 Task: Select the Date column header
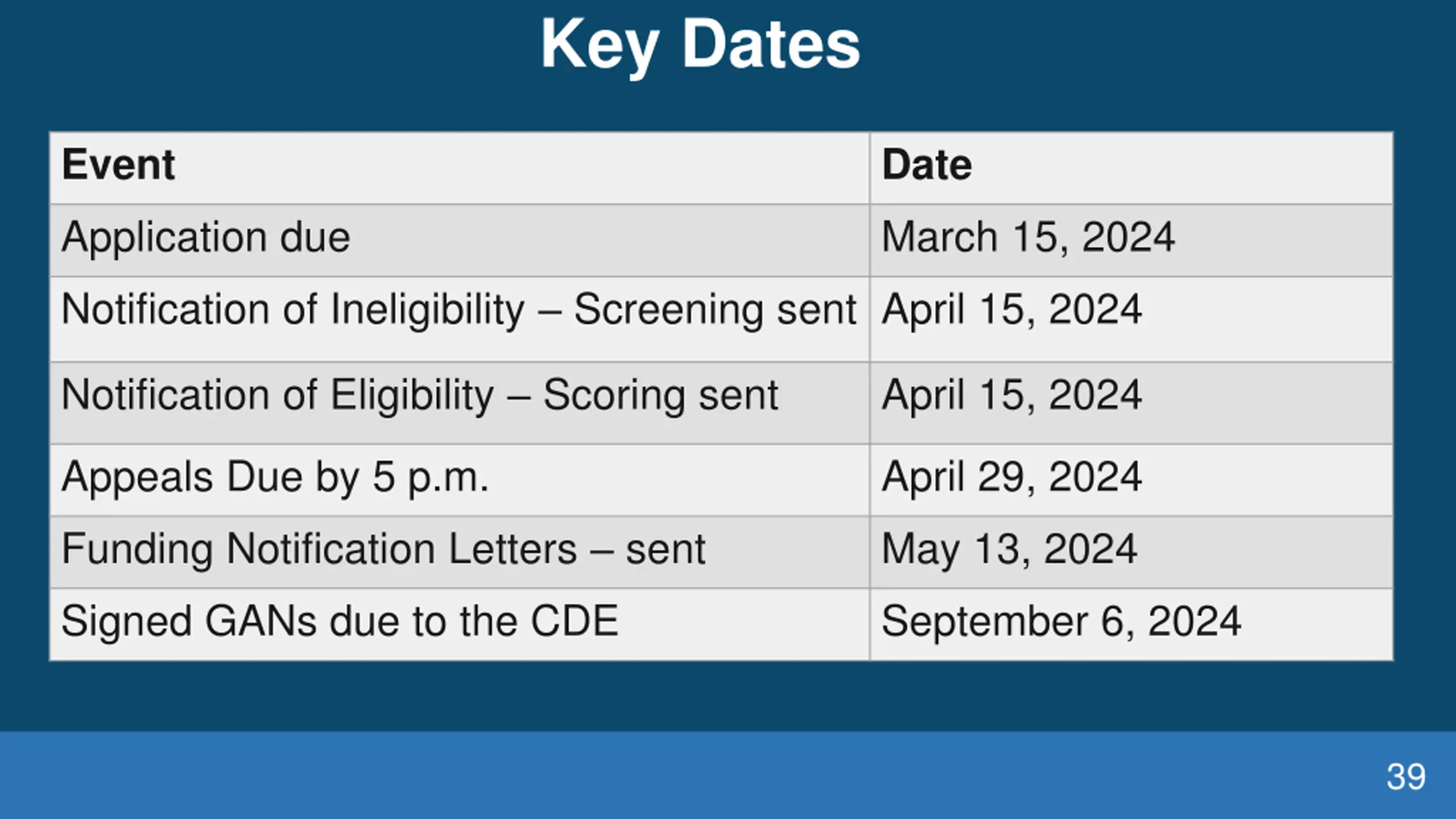(1131, 168)
